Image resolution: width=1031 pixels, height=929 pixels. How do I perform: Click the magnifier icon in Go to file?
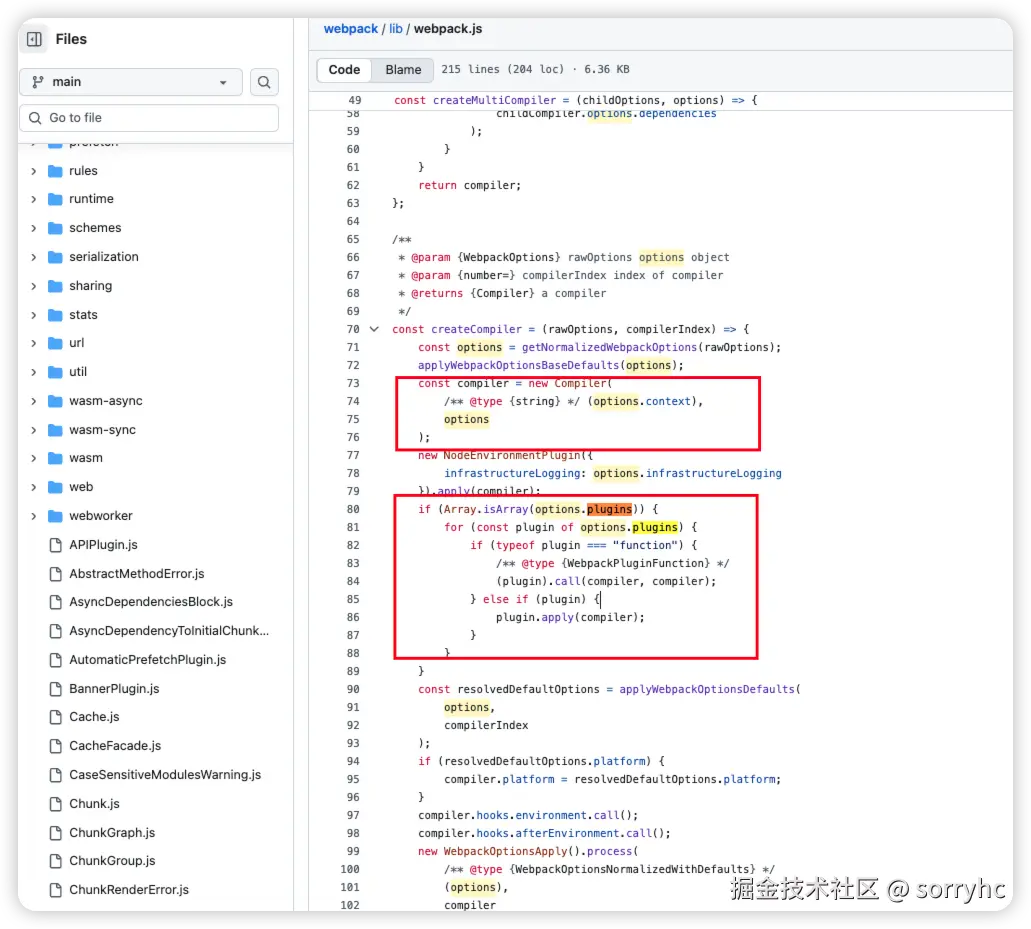pos(35,118)
